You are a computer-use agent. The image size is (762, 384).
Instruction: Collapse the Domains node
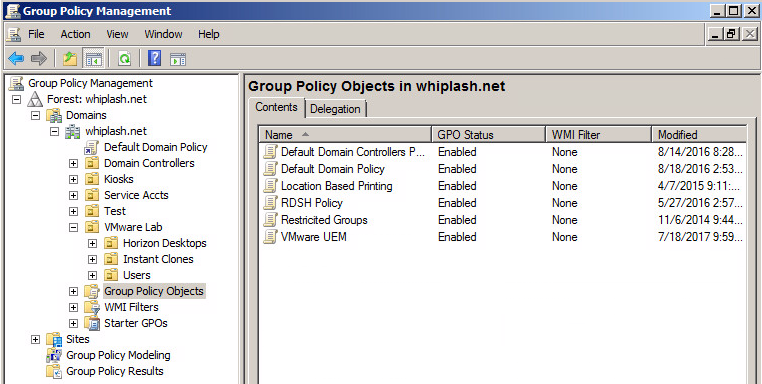[35, 116]
